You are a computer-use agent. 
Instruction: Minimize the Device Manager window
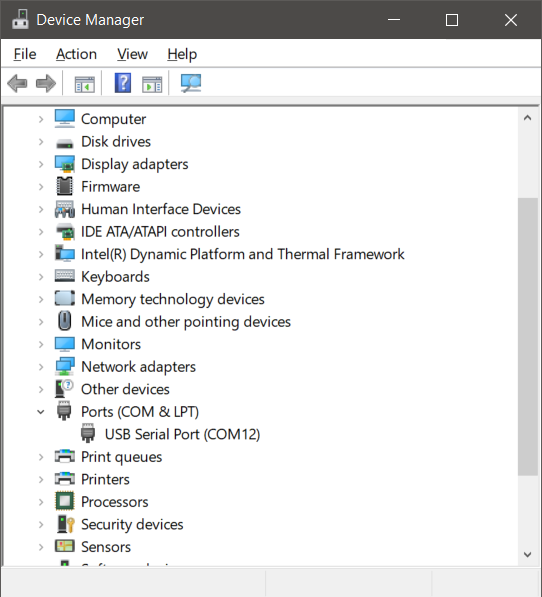[x=394, y=19]
